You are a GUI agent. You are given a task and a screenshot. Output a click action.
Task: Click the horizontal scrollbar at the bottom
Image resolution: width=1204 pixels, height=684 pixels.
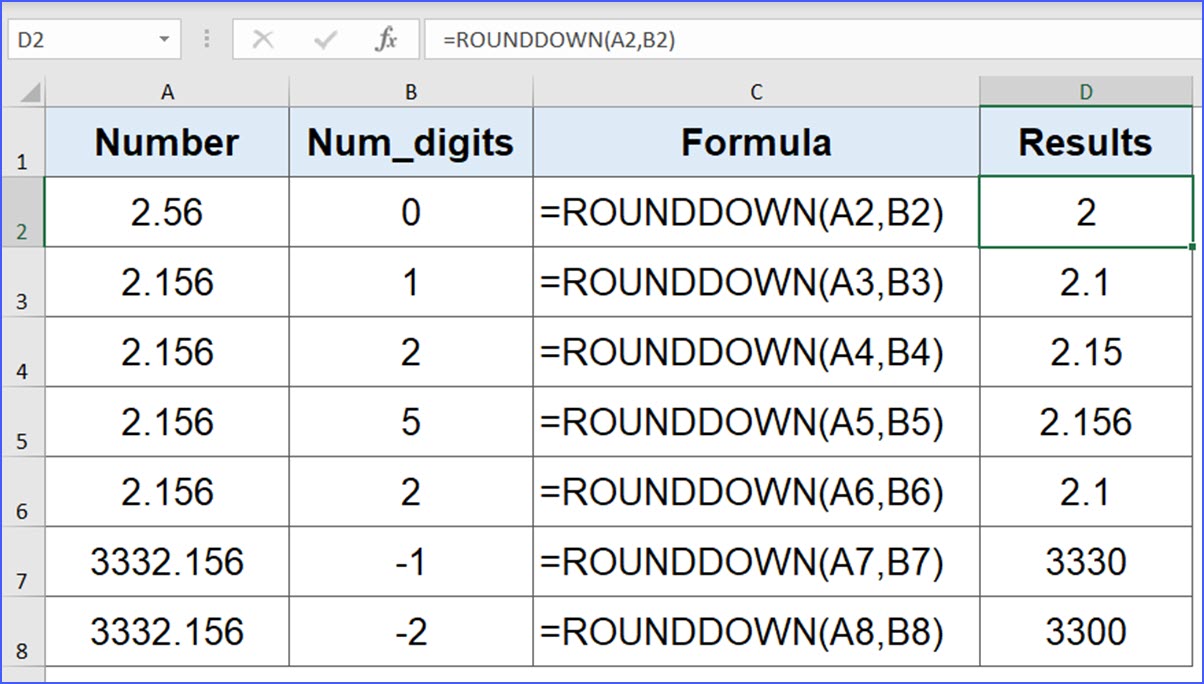point(600,677)
